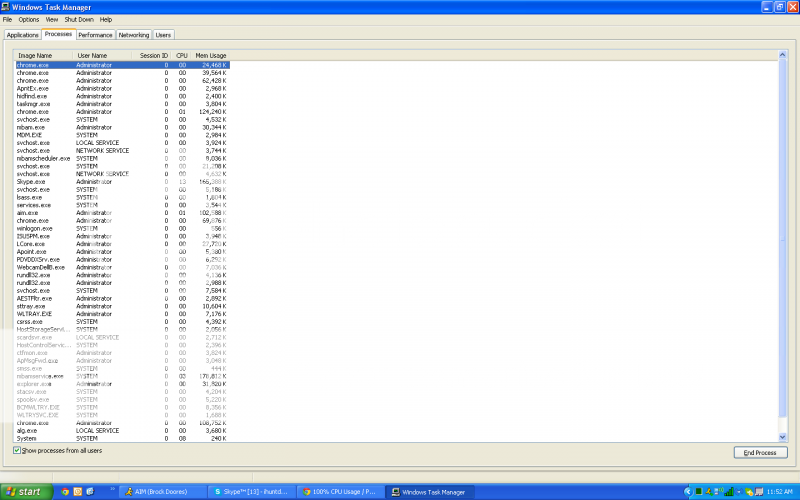This screenshot has height=500, width=800.
Task: Expand the Quick Launch overflow chevron
Action: 112,490
